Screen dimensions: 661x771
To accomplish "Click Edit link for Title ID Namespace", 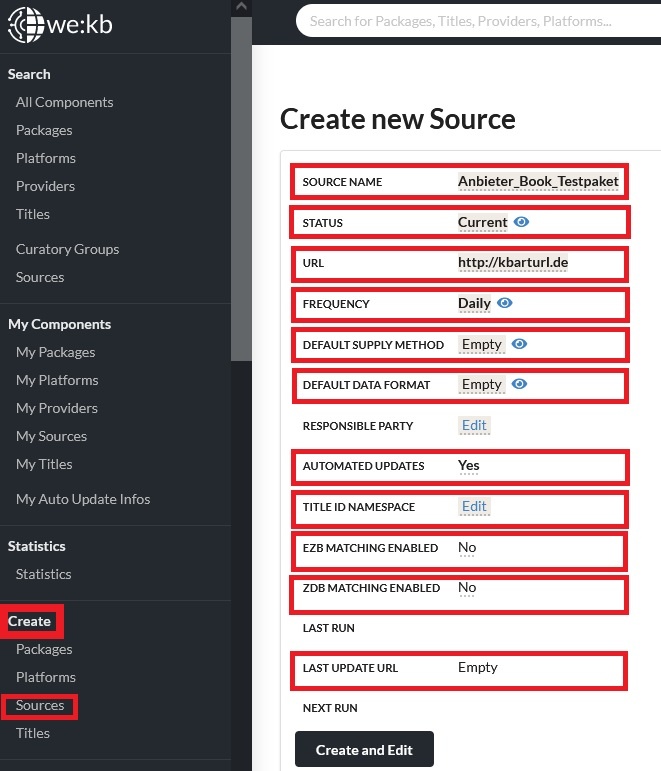I will (x=474, y=507).
